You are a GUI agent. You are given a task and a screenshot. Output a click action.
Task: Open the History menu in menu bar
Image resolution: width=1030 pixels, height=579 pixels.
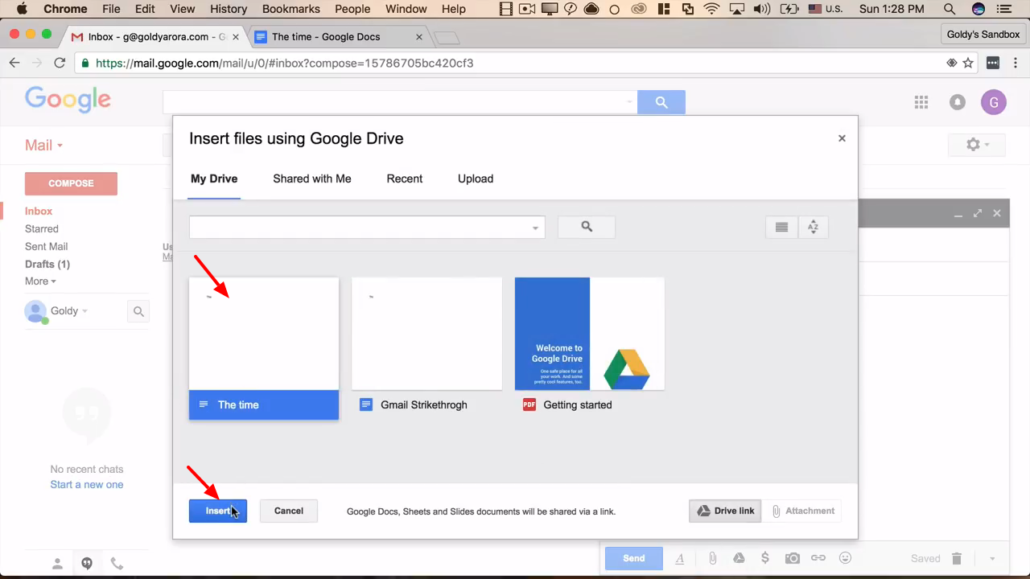pyautogui.click(x=228, y=9)
